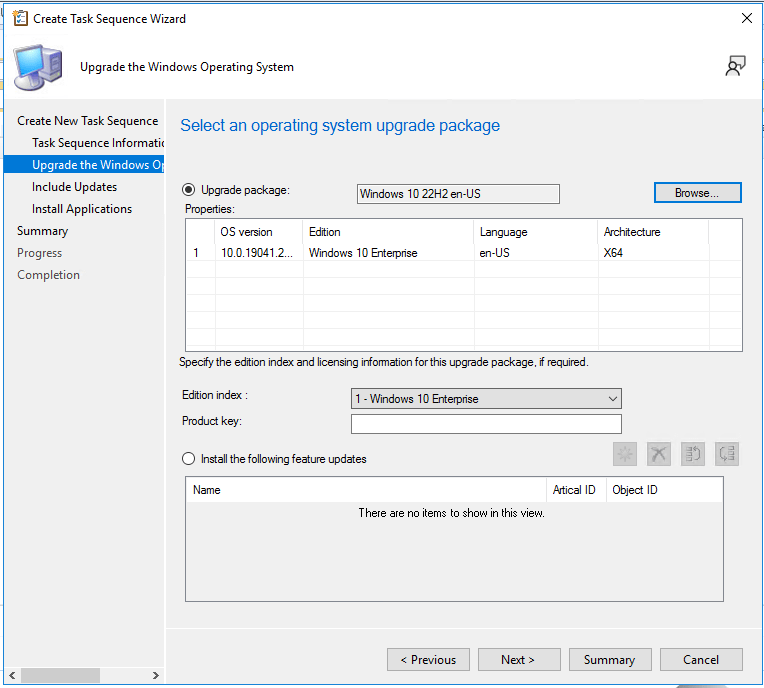
Task: Go back with the Previous button
Action: (x=428, y=660)
